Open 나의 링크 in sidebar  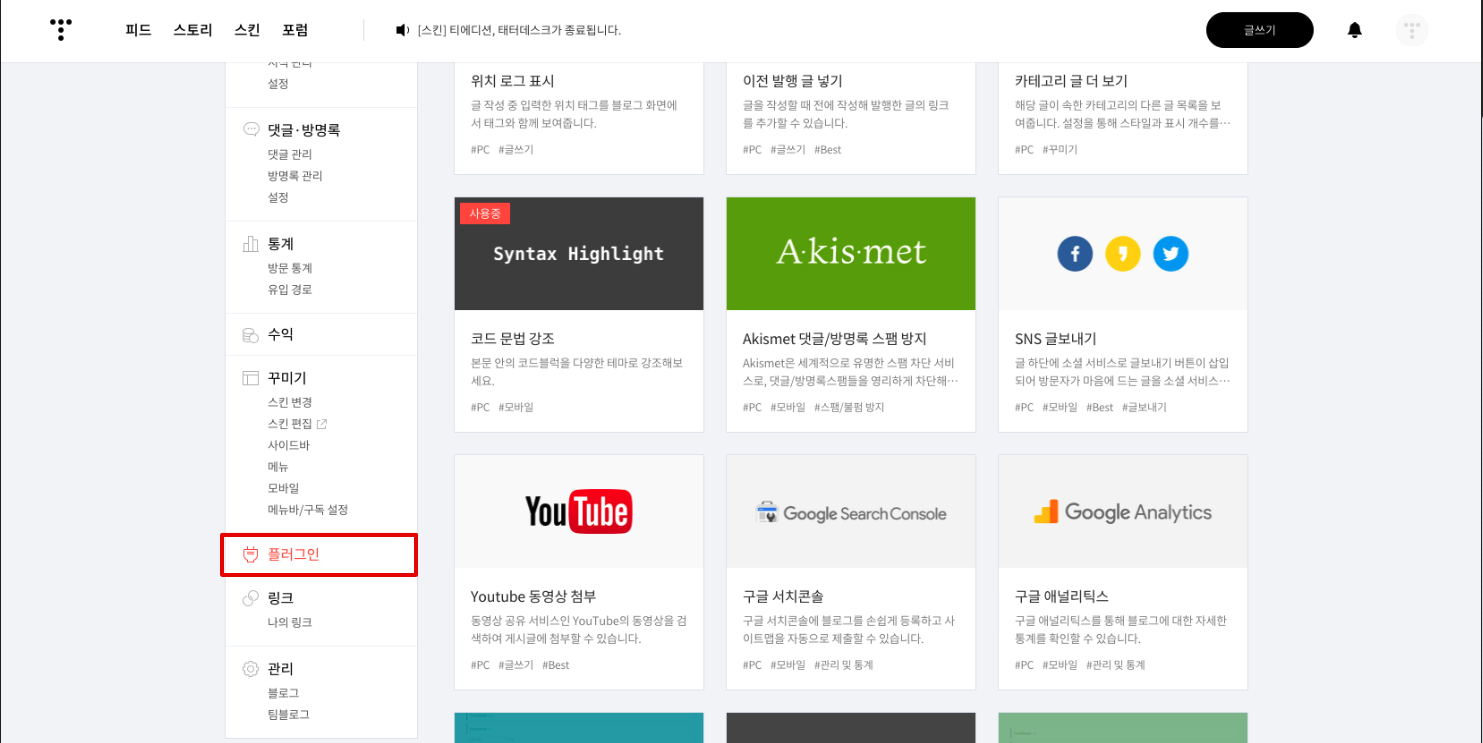click(290, 622)
